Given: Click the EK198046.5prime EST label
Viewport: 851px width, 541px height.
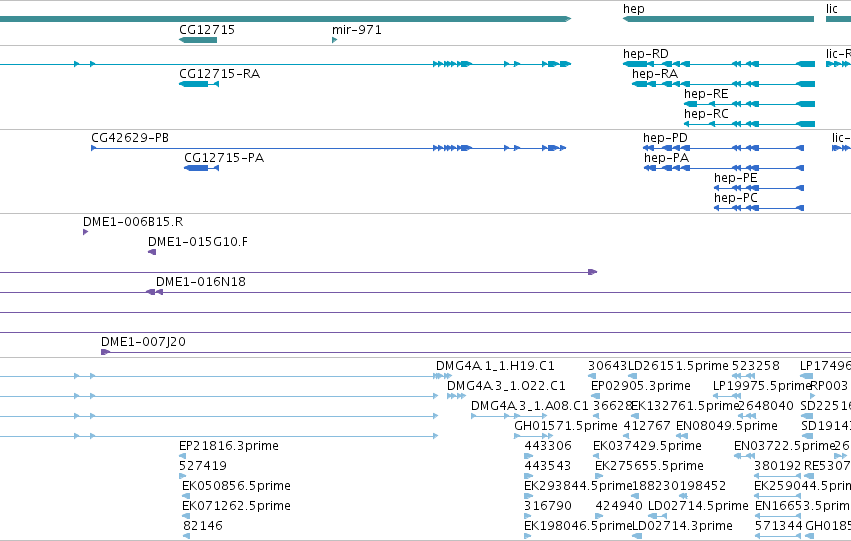Looking at the screenshot, I should pyautogui.click(x=578, y=526).
